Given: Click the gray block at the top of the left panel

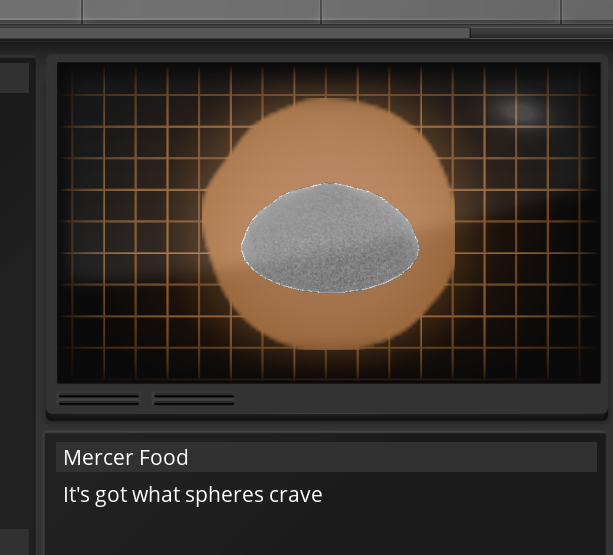Looking at the screenshot, I should click(x=14, y=78).
